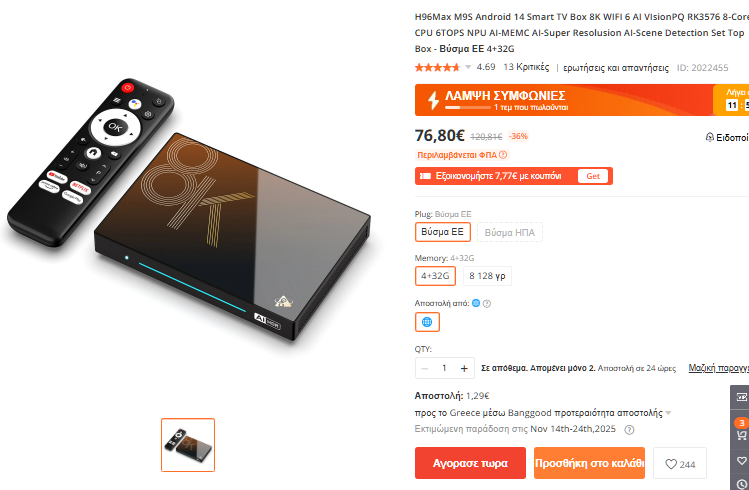
Task: Open ερωτήσεις και απαντήσεις section
Action: click(616, 68)
